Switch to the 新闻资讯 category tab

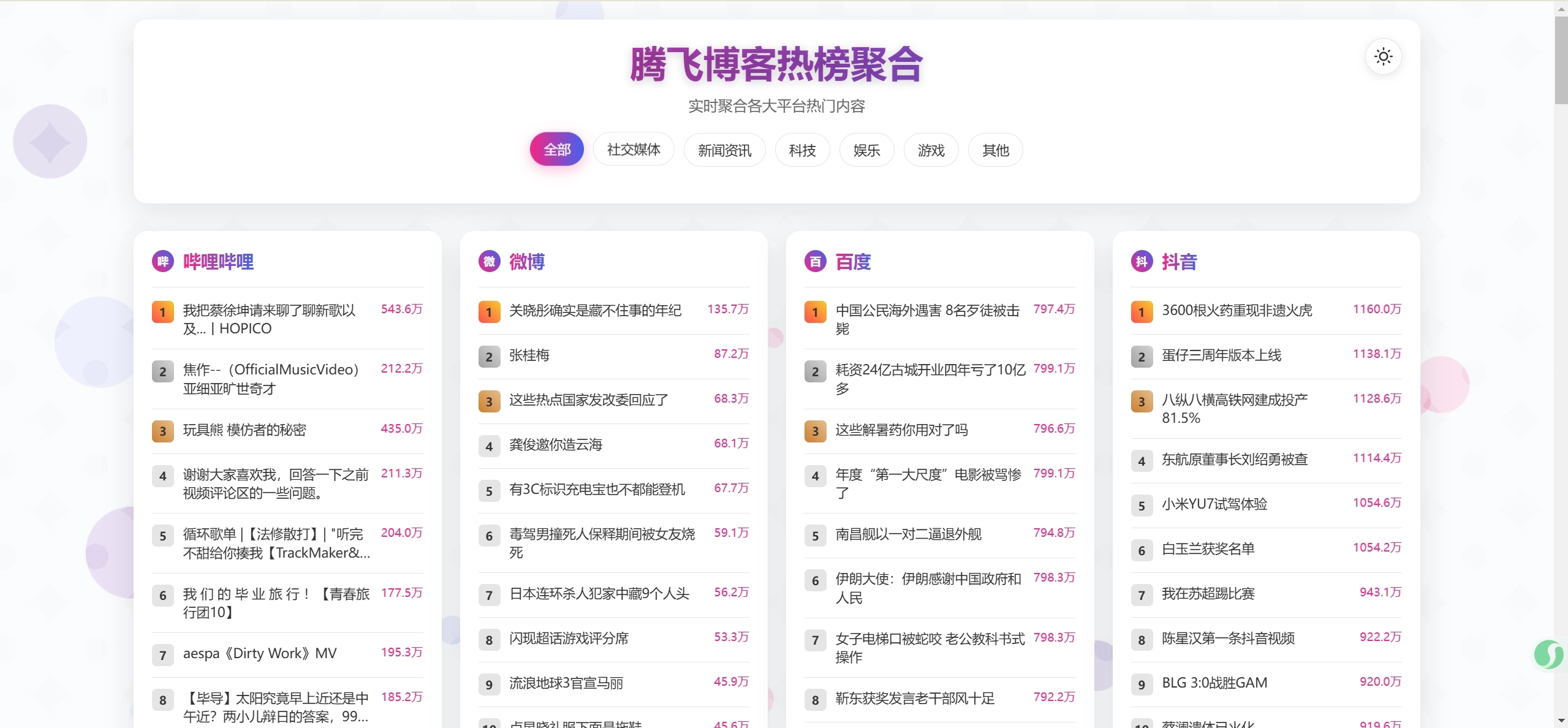click(x=724, y=150)
